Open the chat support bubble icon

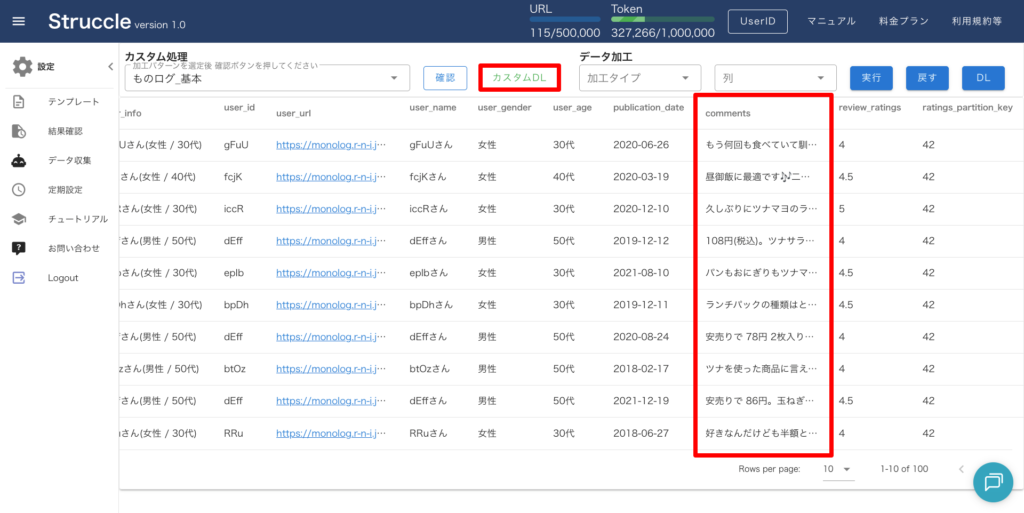(992, 482)
